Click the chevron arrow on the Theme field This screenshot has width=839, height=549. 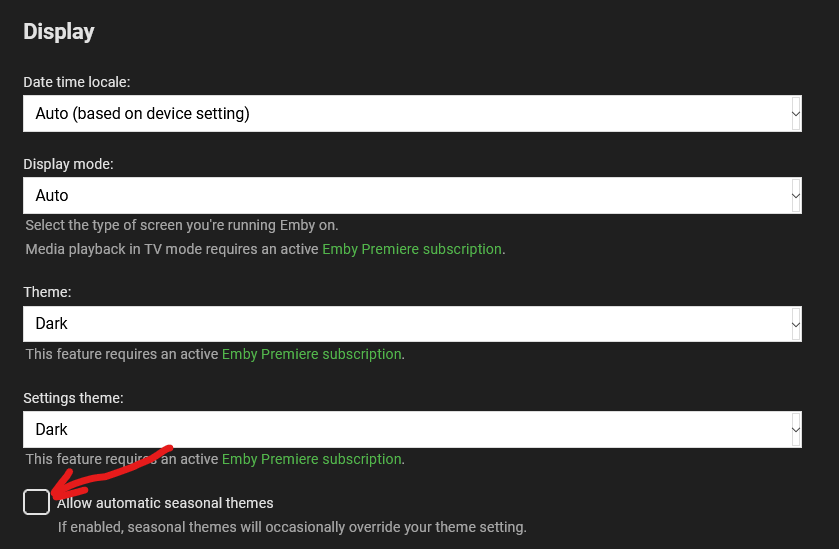[796, 324]
